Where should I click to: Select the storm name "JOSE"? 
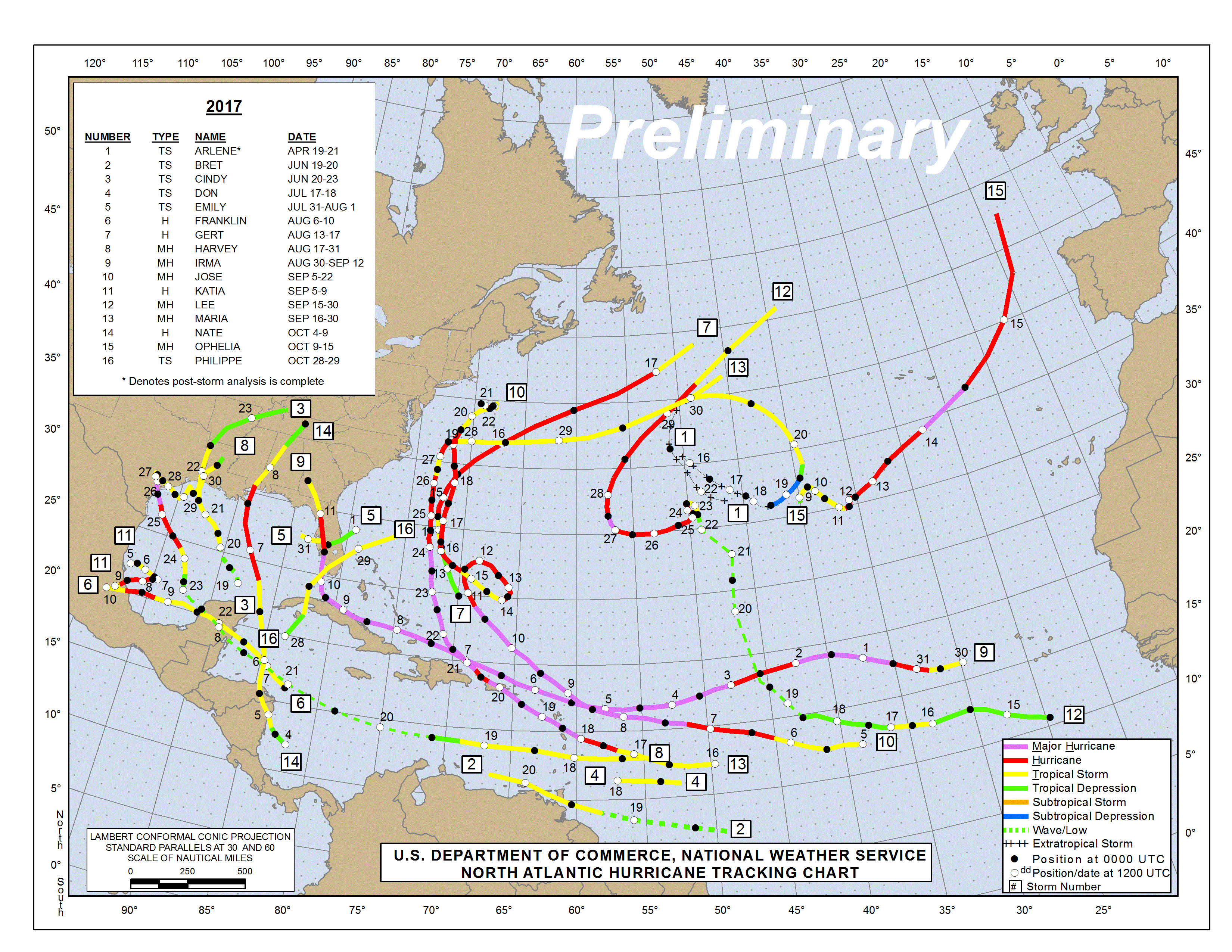coord(209,277)
